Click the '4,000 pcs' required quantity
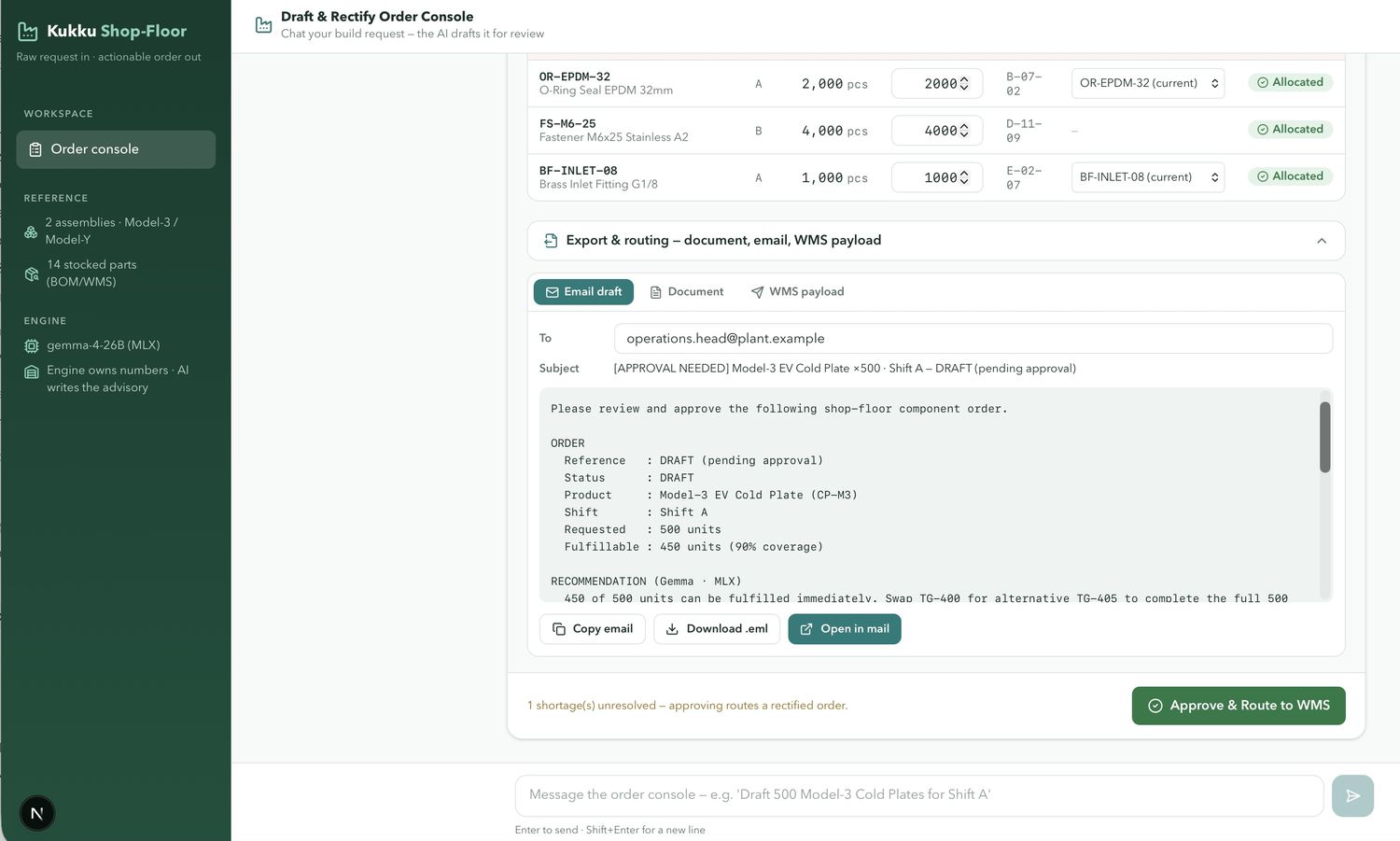This screenshot has width=1400, height=841. click(834, 132)
